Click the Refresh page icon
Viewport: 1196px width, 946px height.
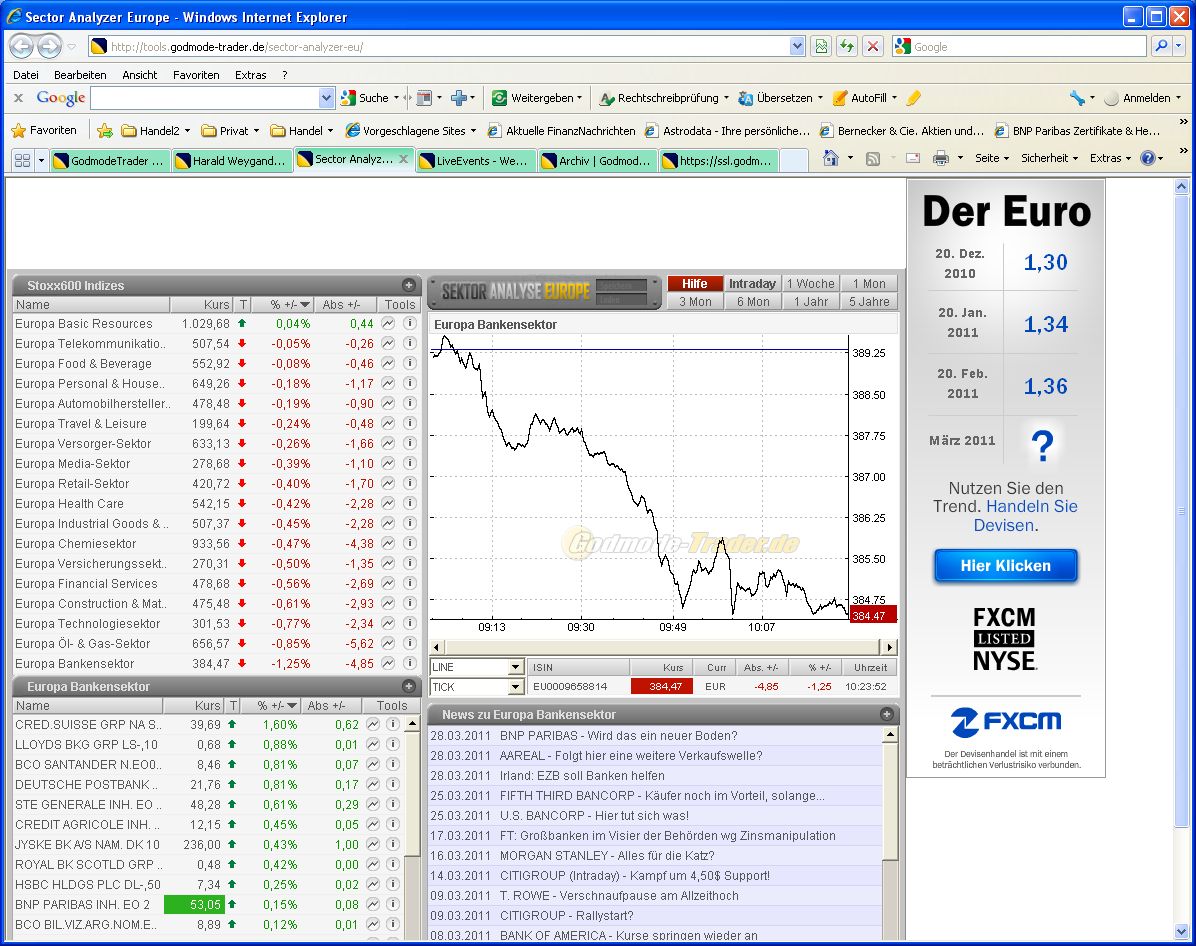[x=847, y=47]
